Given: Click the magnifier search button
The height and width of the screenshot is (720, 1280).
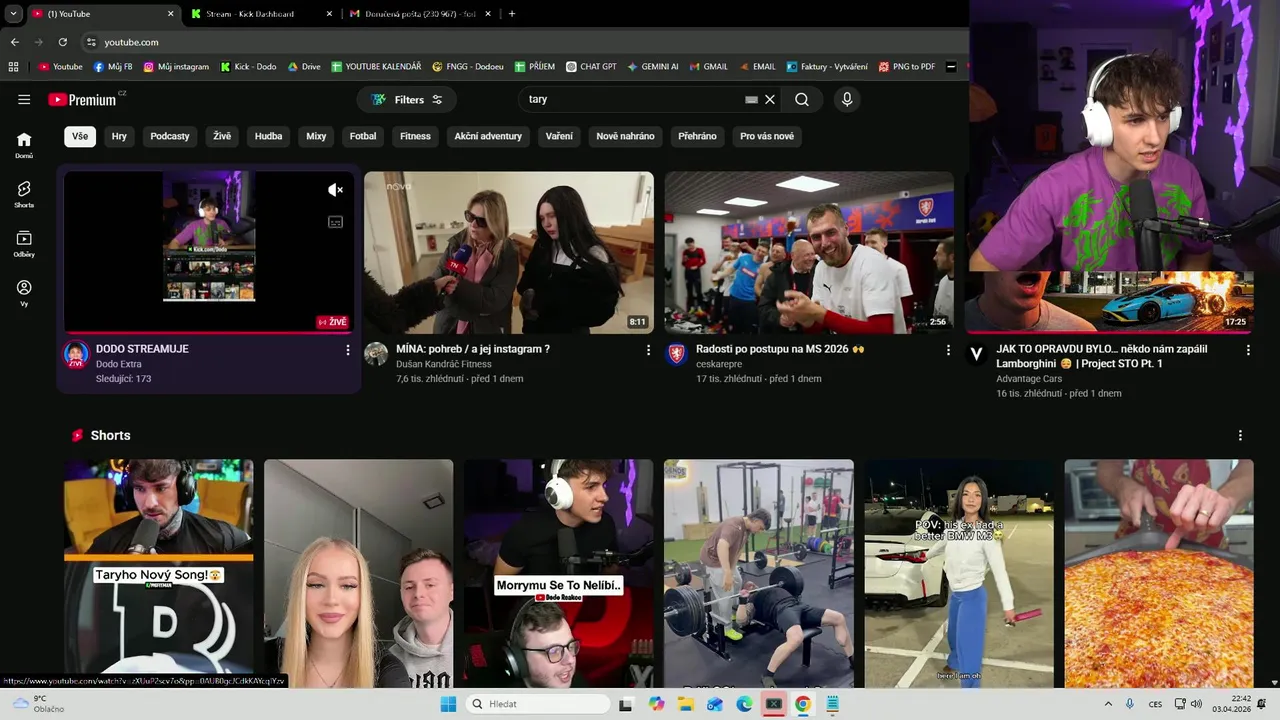Looking at the screenshot, I should (802, 99).
